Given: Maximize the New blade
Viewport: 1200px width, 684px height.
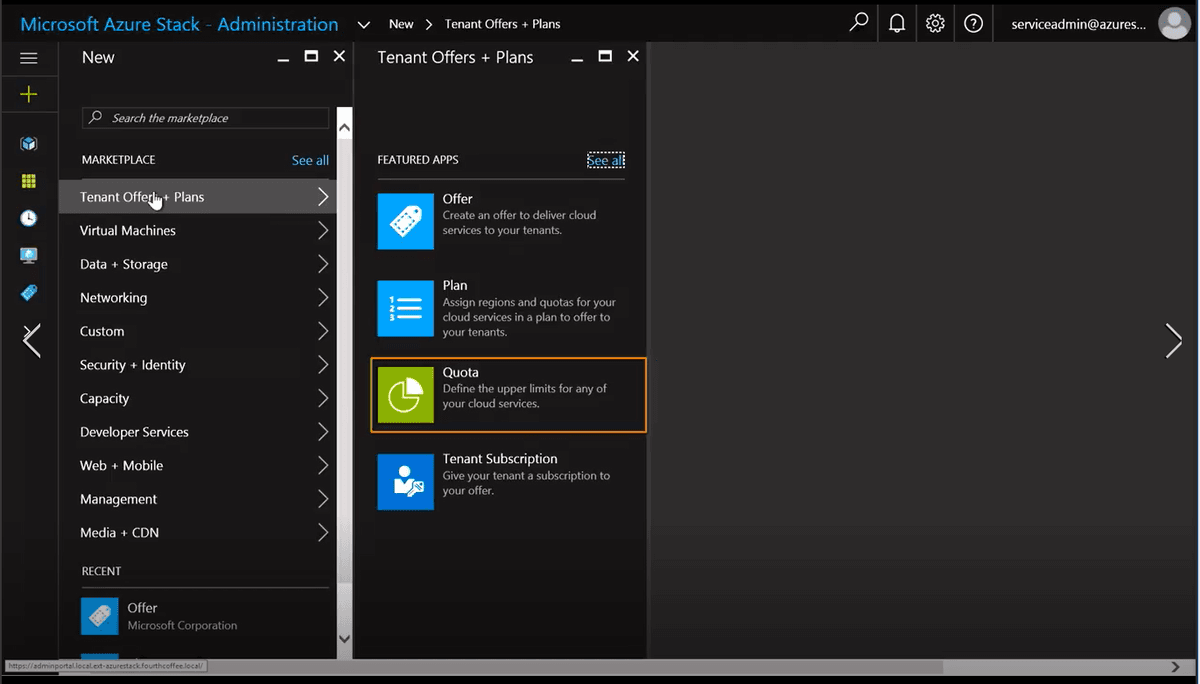Looking at the screenshot, I should coord(311,57).
